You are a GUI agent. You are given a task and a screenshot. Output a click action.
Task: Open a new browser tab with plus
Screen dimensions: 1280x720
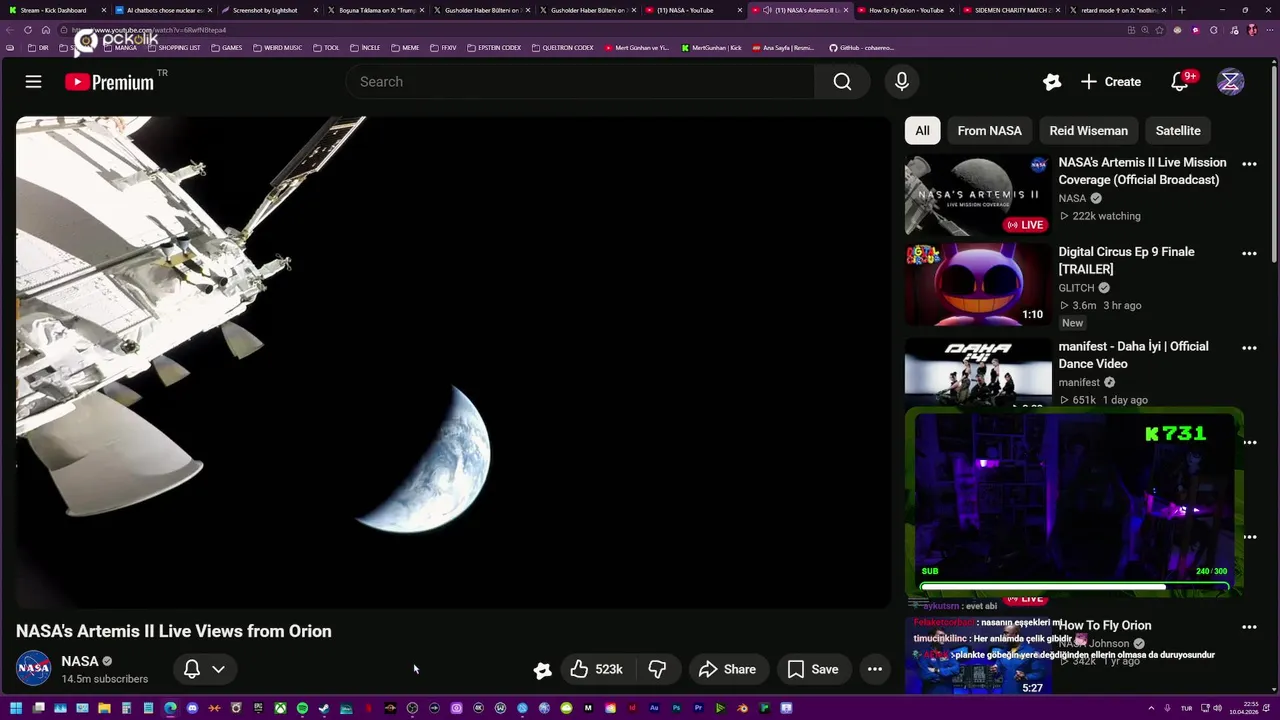click(1182, 10)
